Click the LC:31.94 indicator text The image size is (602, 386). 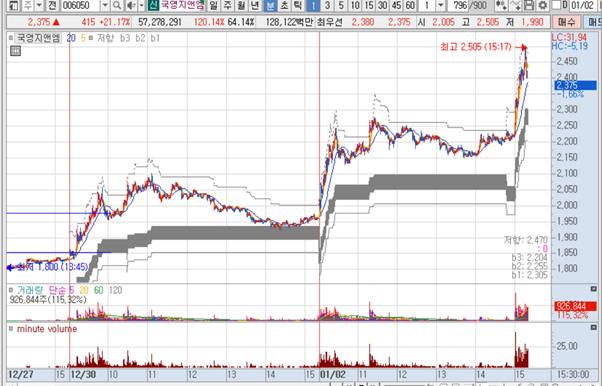pos(569,37)
